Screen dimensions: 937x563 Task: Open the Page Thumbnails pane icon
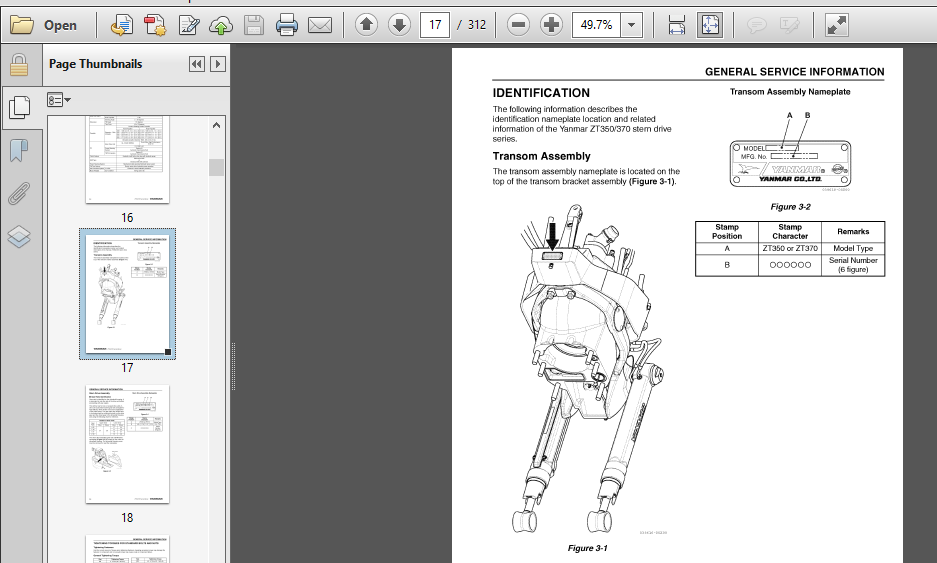click(20, 108)
